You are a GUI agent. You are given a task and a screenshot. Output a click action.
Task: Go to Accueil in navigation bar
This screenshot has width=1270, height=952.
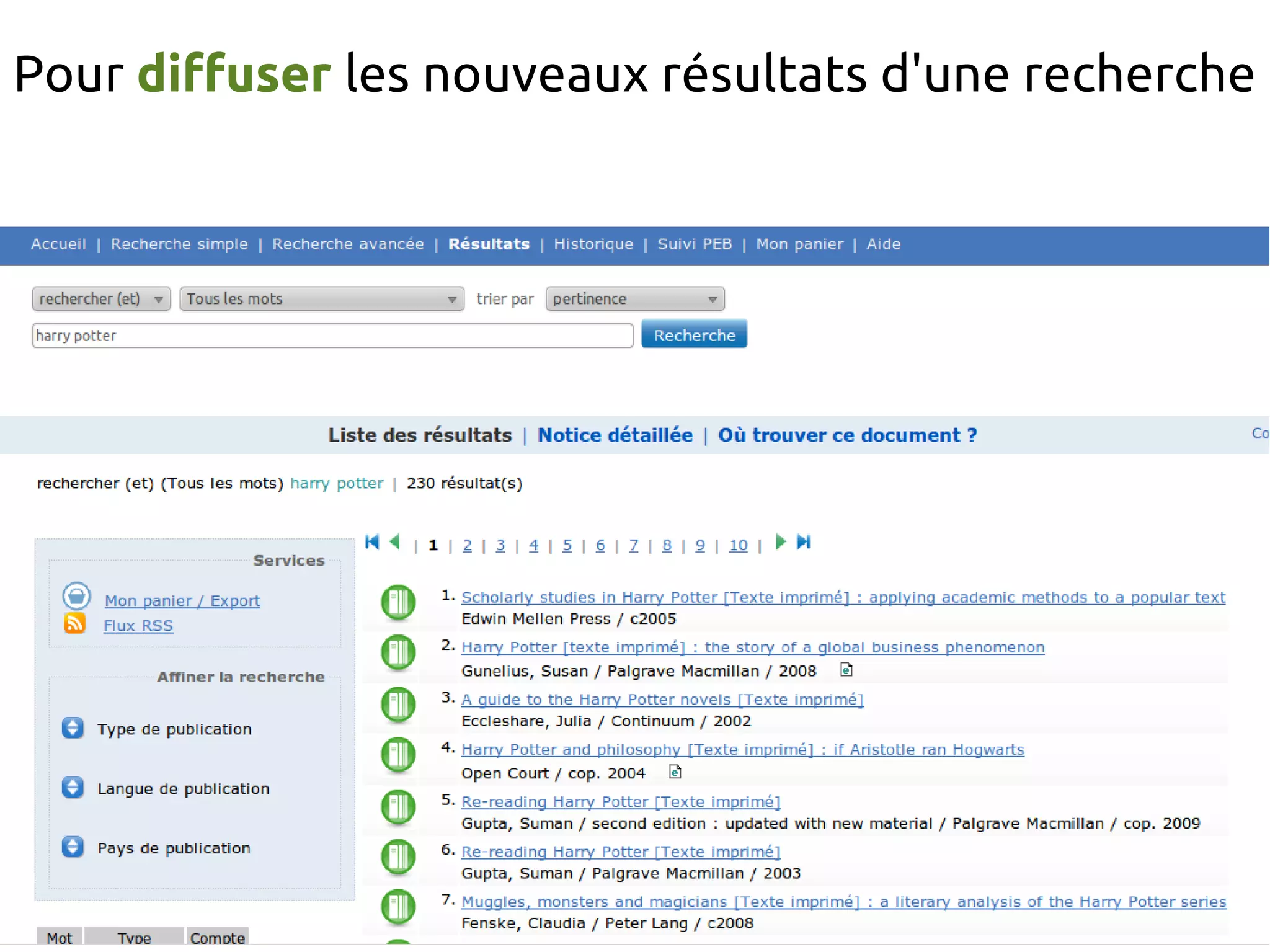pos(58,244)
